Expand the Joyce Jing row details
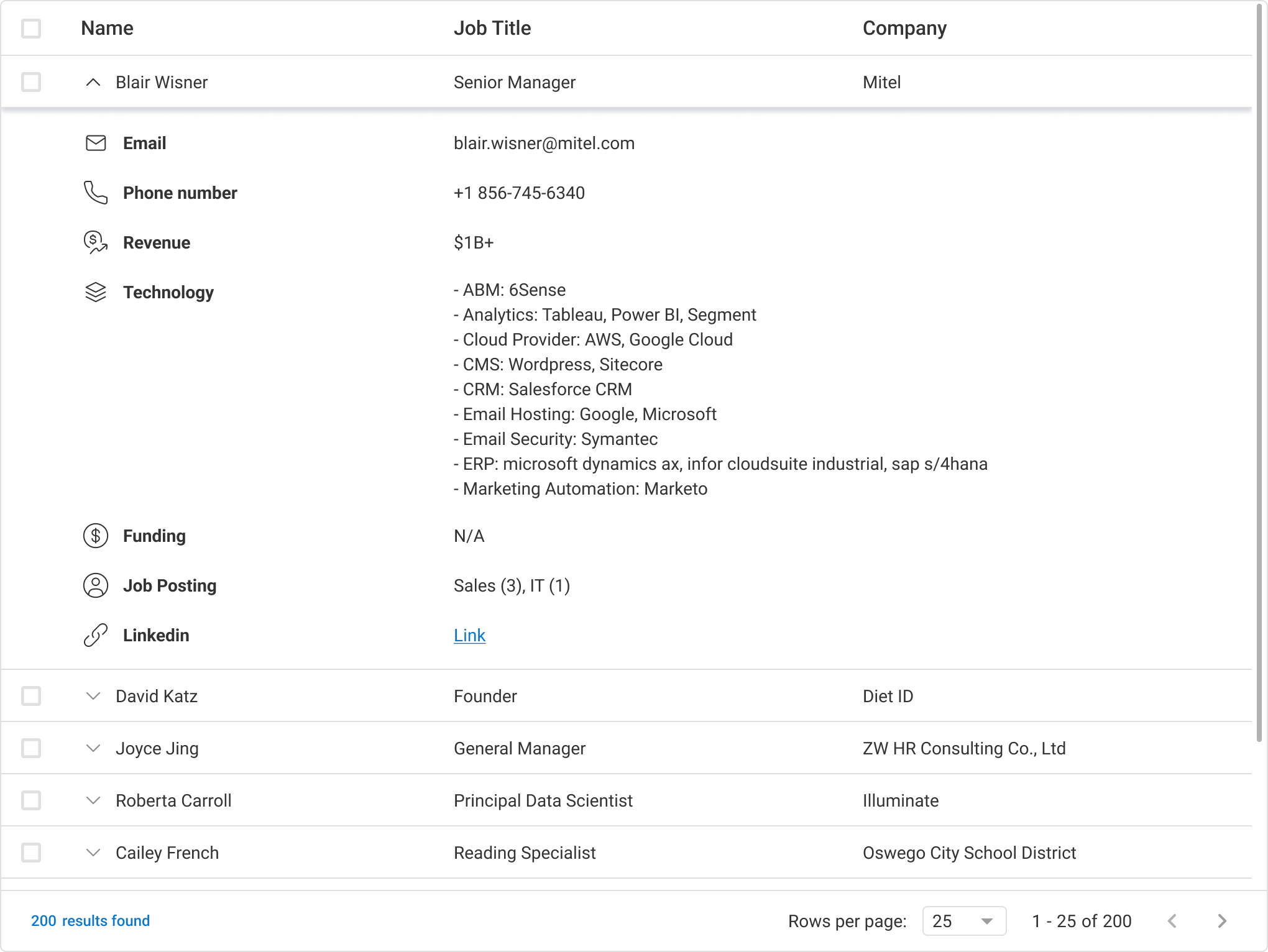The width and height of the screenshot is (1268, 952). click(93, 748)
